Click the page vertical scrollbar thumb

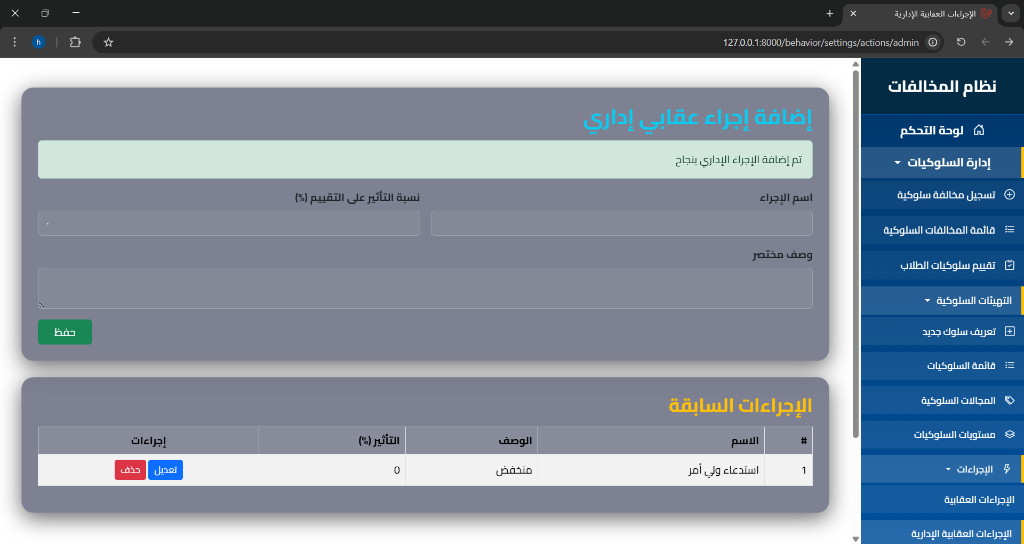coord(856,253)
